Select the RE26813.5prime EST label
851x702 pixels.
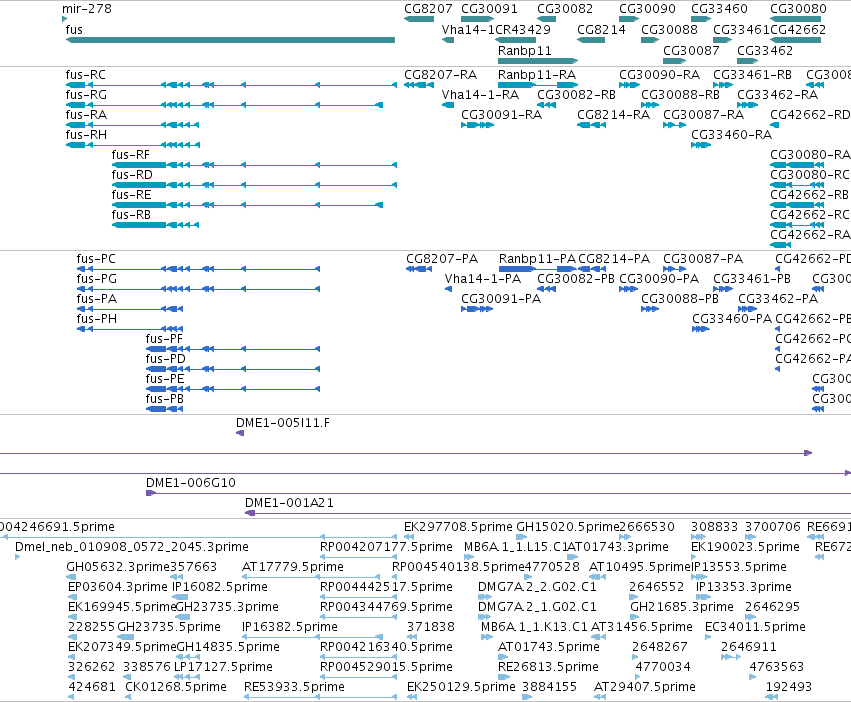pyautogui.click(x=549, y=667)
